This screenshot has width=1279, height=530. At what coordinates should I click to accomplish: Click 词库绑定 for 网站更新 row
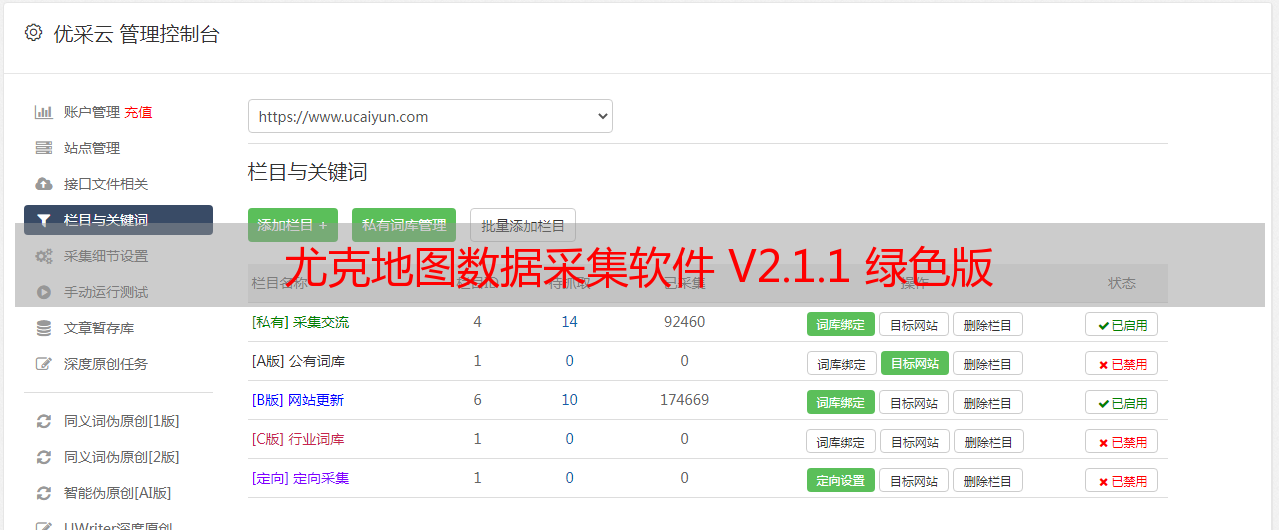(x=841, y=402)
